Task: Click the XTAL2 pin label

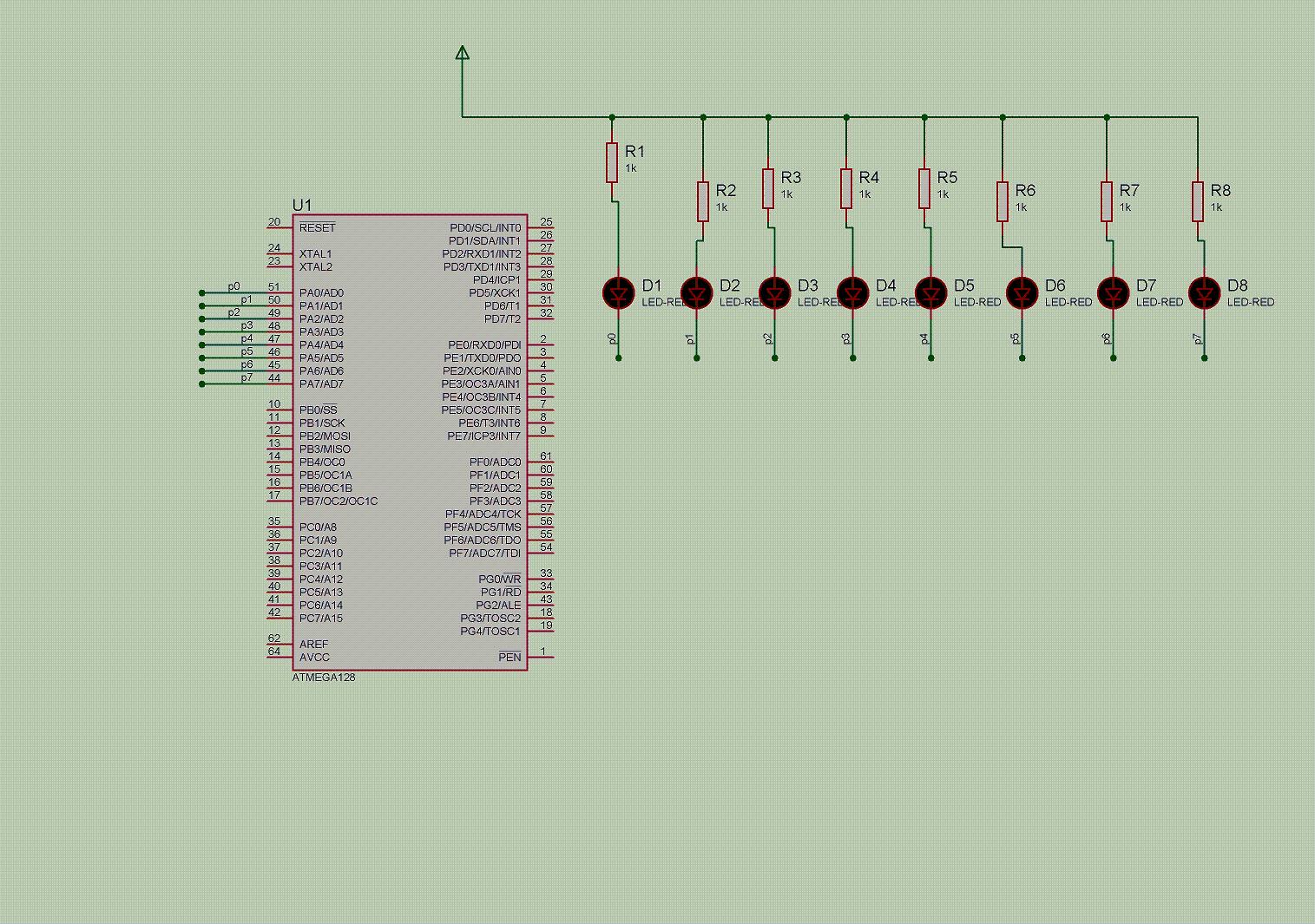Action: point(316,267)
